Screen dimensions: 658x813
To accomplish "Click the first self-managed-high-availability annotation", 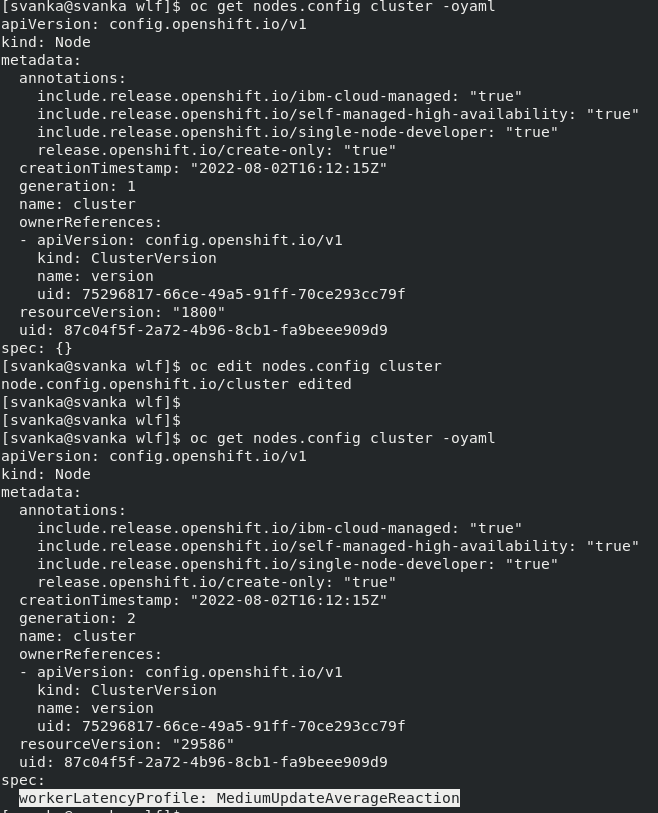I will pos(338,114).
